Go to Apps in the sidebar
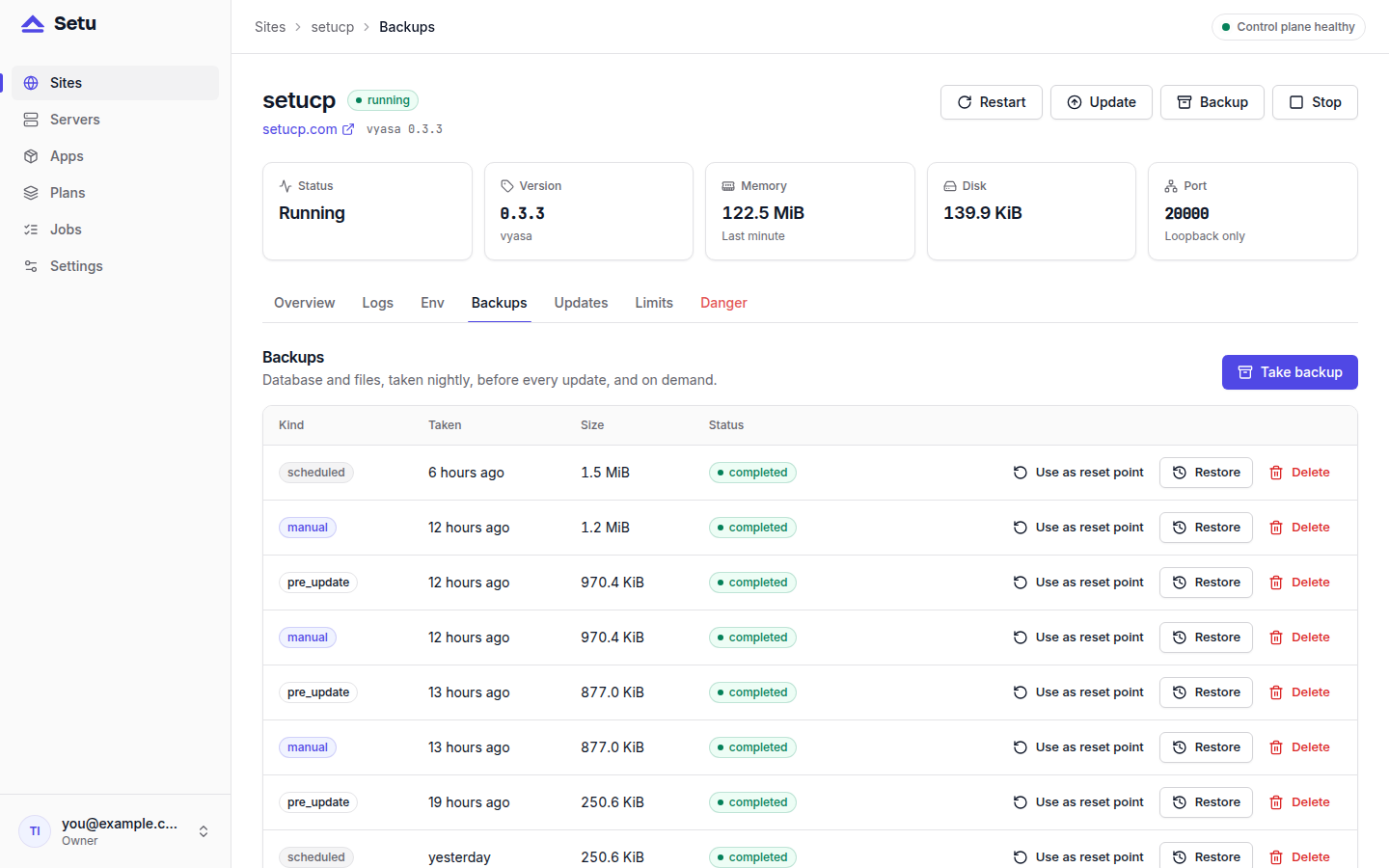 pos(115,156)
